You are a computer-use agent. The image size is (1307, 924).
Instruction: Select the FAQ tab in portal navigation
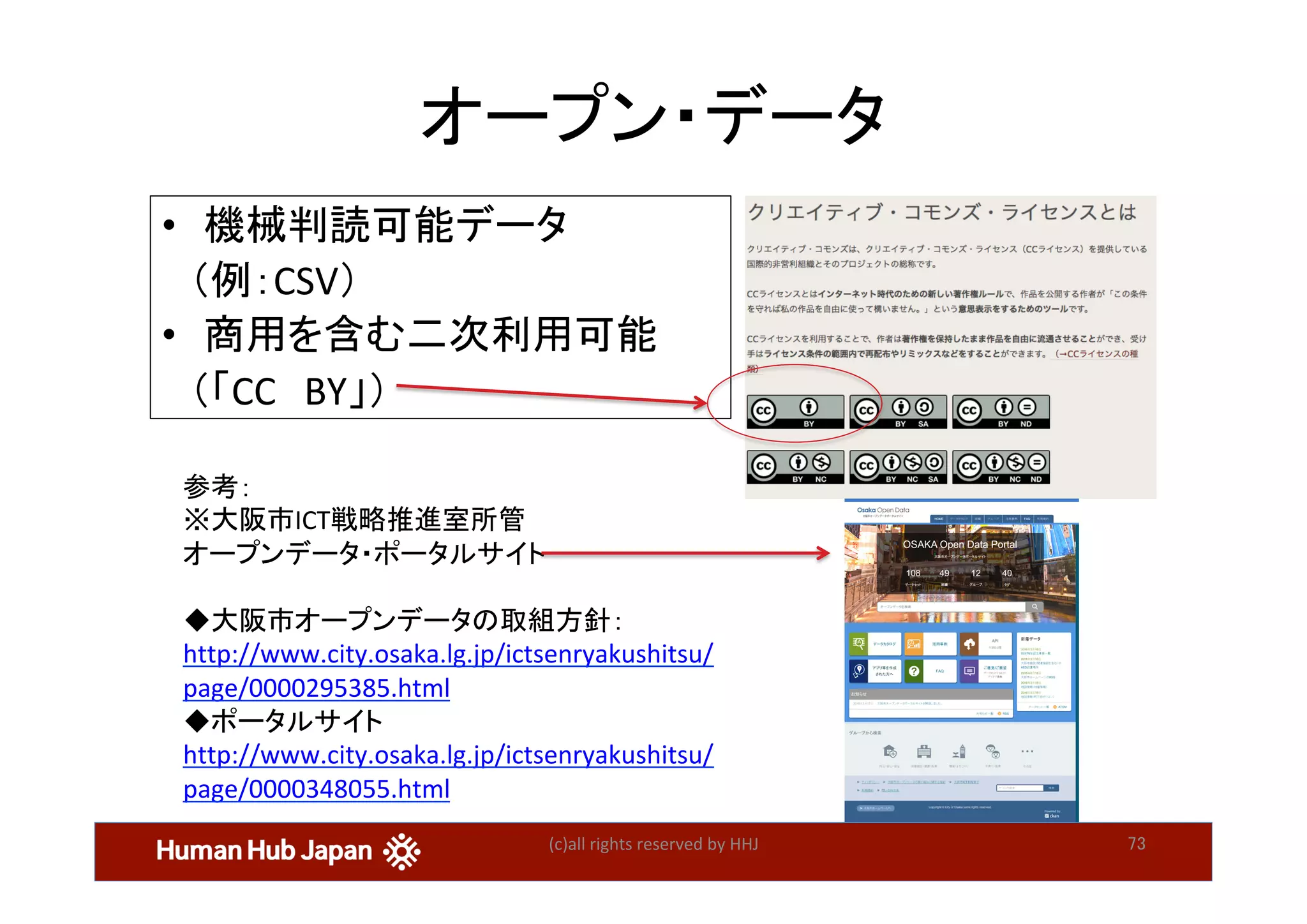click(1027, 519)
